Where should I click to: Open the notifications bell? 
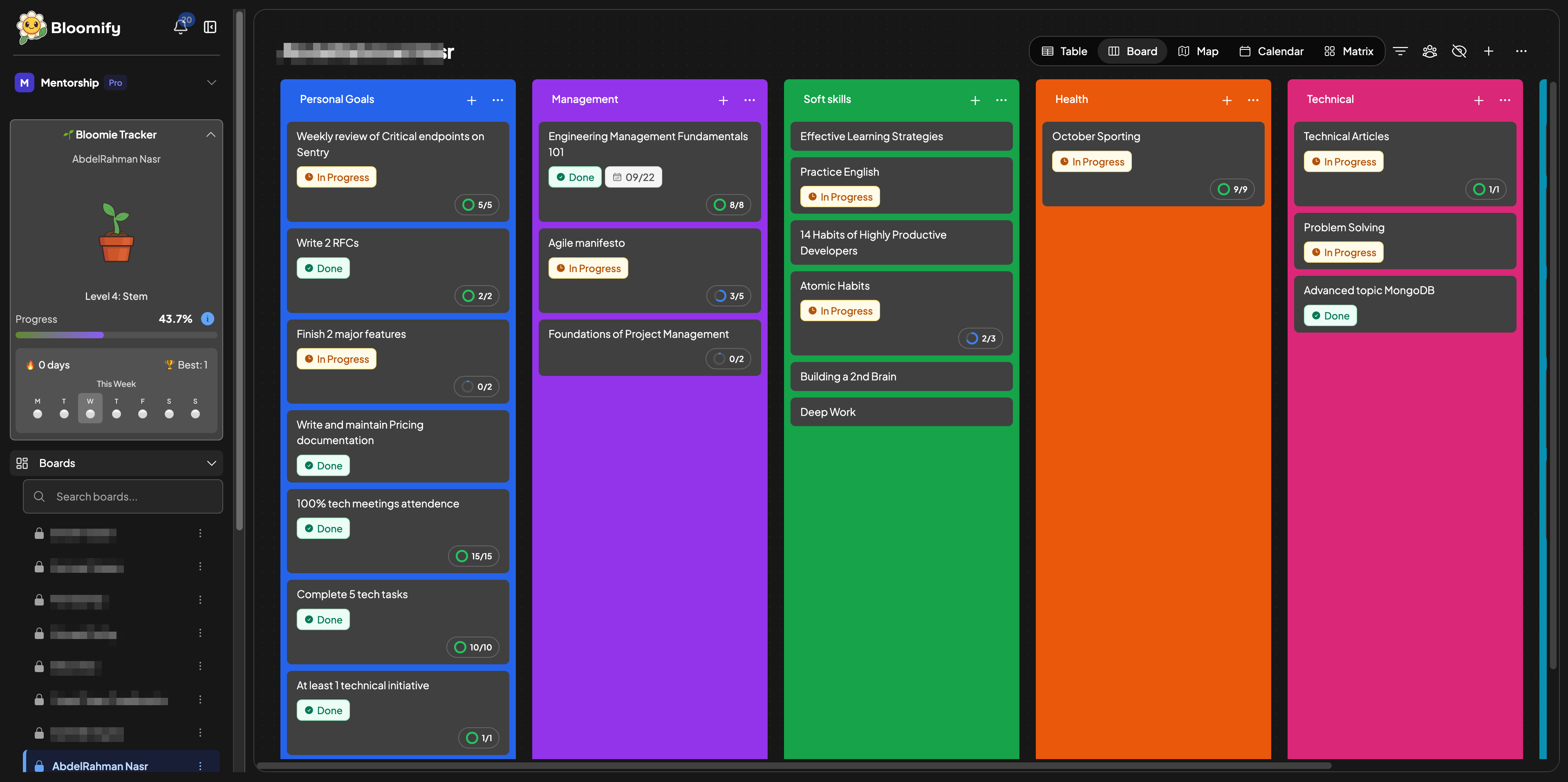(180, 27)
